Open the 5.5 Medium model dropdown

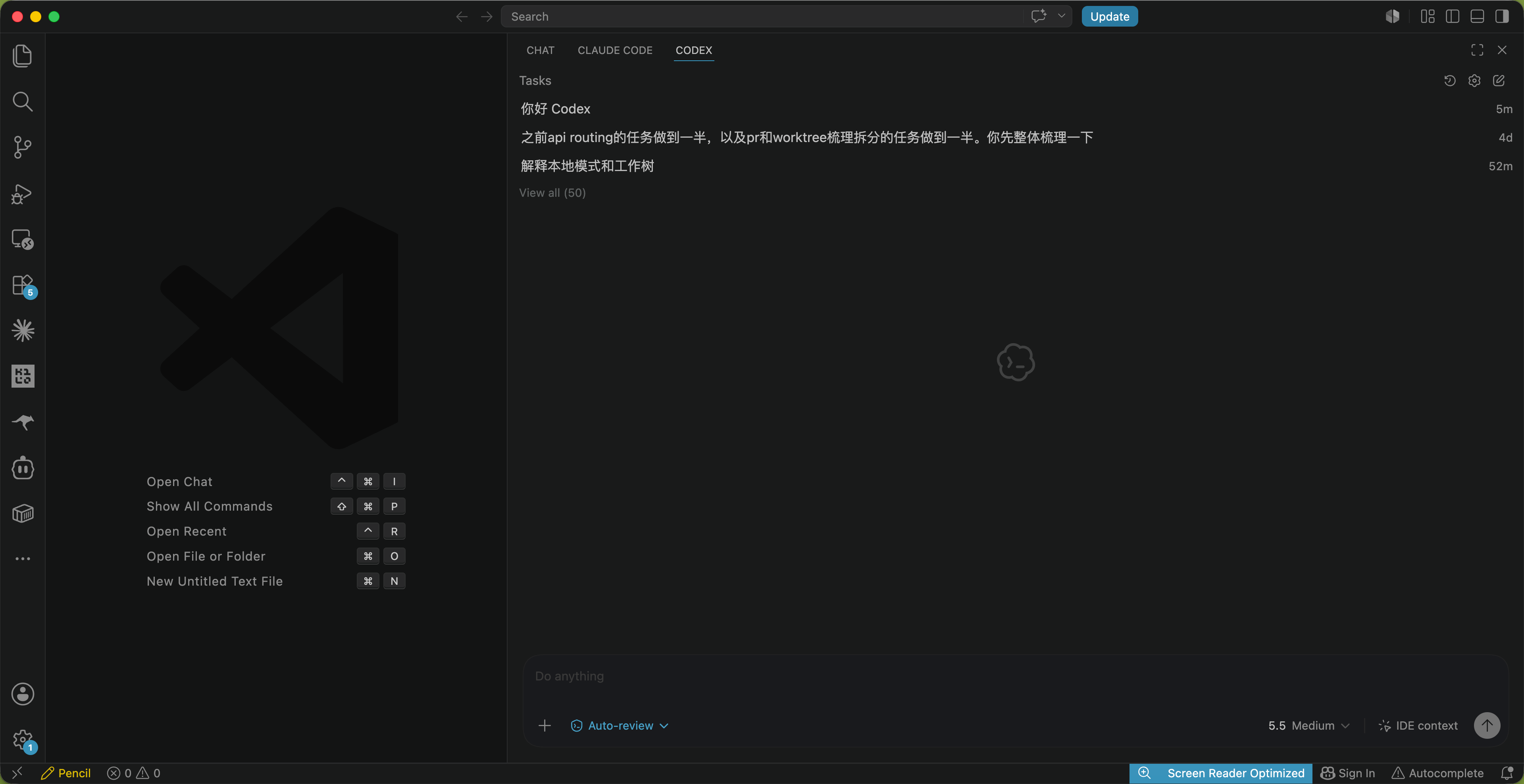tap(1308, 725)
